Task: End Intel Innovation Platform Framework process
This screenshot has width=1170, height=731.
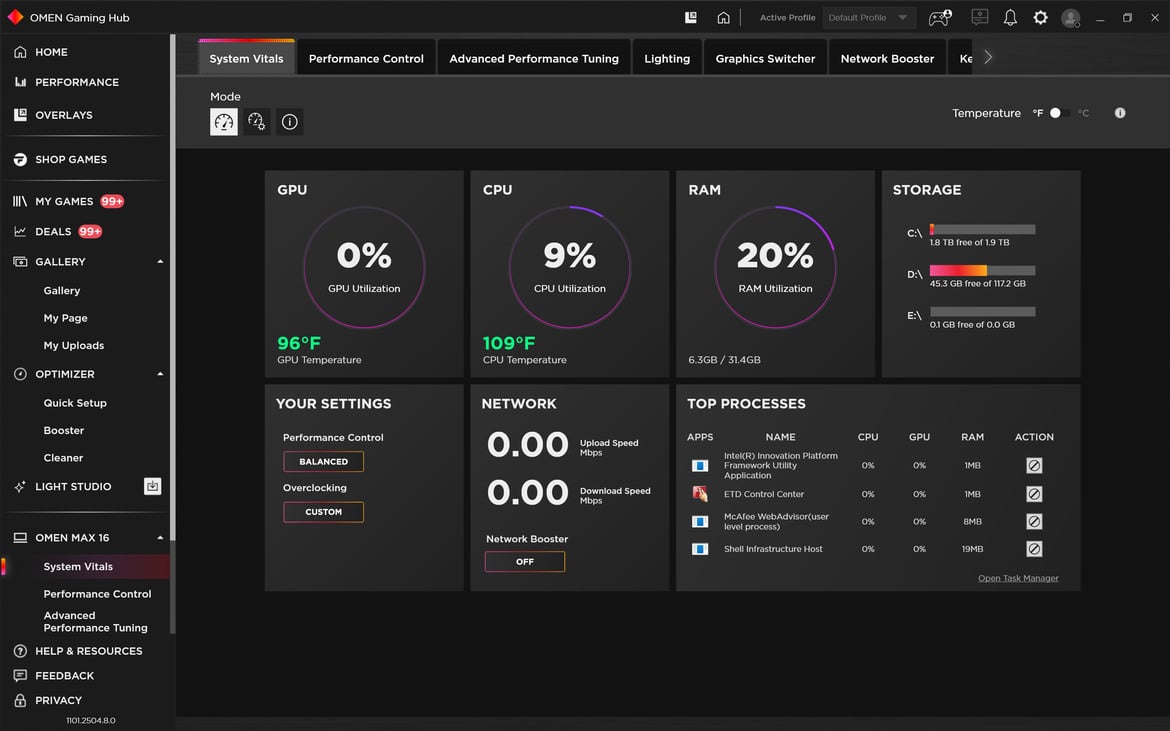Action: (x=1034, y=465)
